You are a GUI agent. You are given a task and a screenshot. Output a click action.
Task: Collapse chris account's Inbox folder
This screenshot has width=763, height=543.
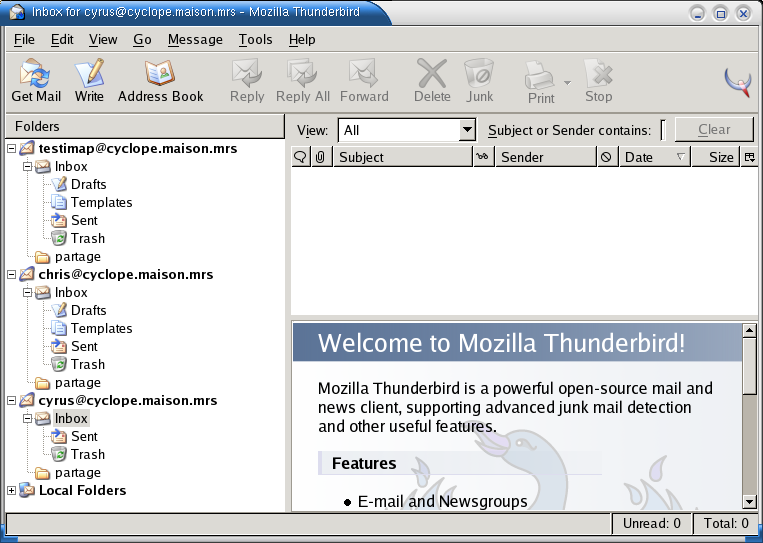click(x=28, y=293)
